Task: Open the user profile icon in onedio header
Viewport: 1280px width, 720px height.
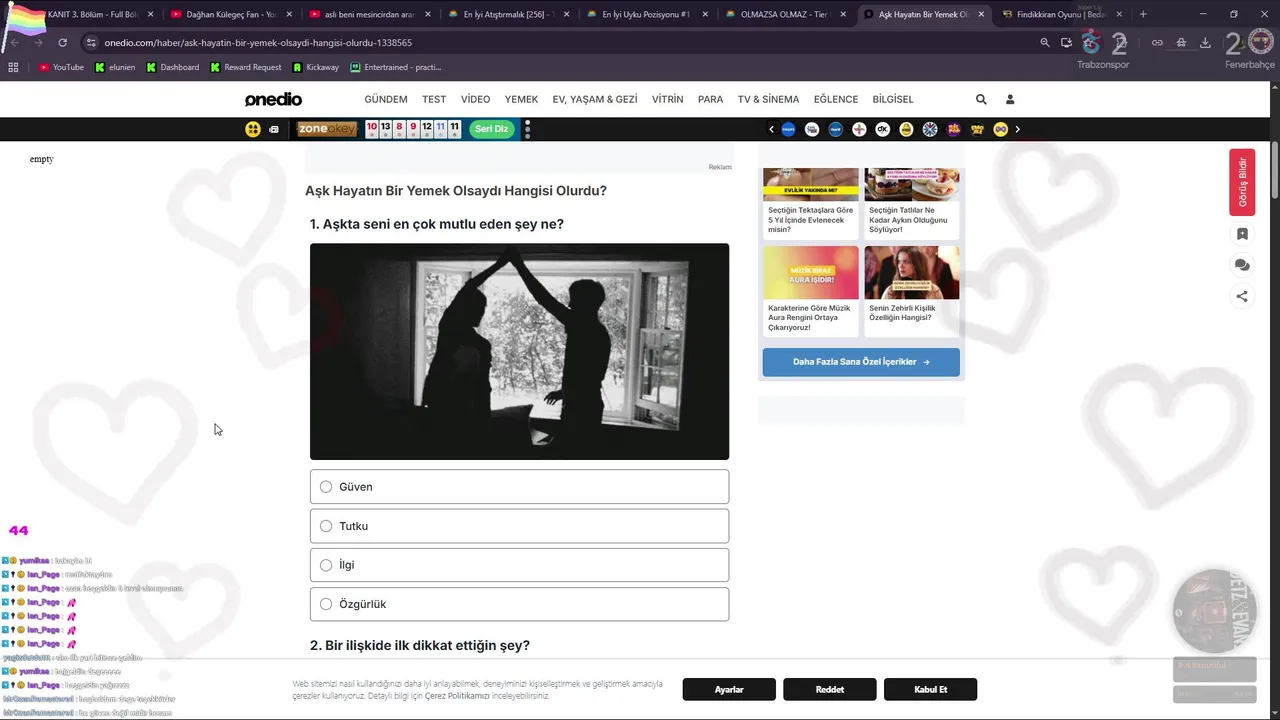Action: (x=1010, y=99)
